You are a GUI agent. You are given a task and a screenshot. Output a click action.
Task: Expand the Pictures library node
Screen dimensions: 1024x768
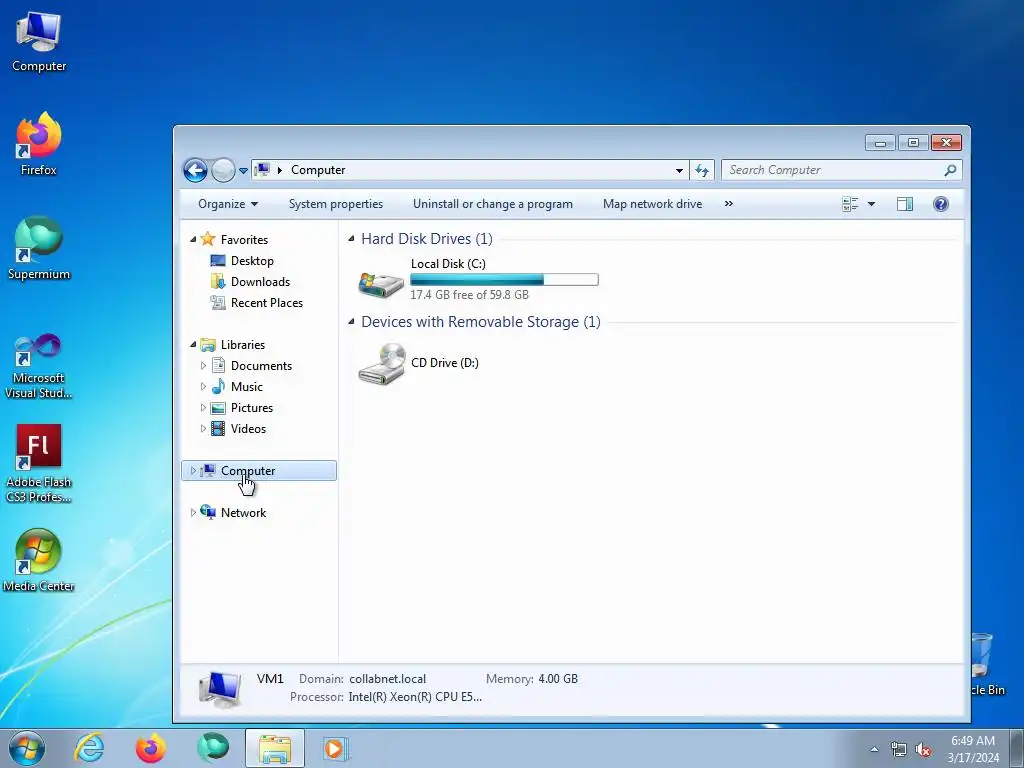click(x=203, y=408)
